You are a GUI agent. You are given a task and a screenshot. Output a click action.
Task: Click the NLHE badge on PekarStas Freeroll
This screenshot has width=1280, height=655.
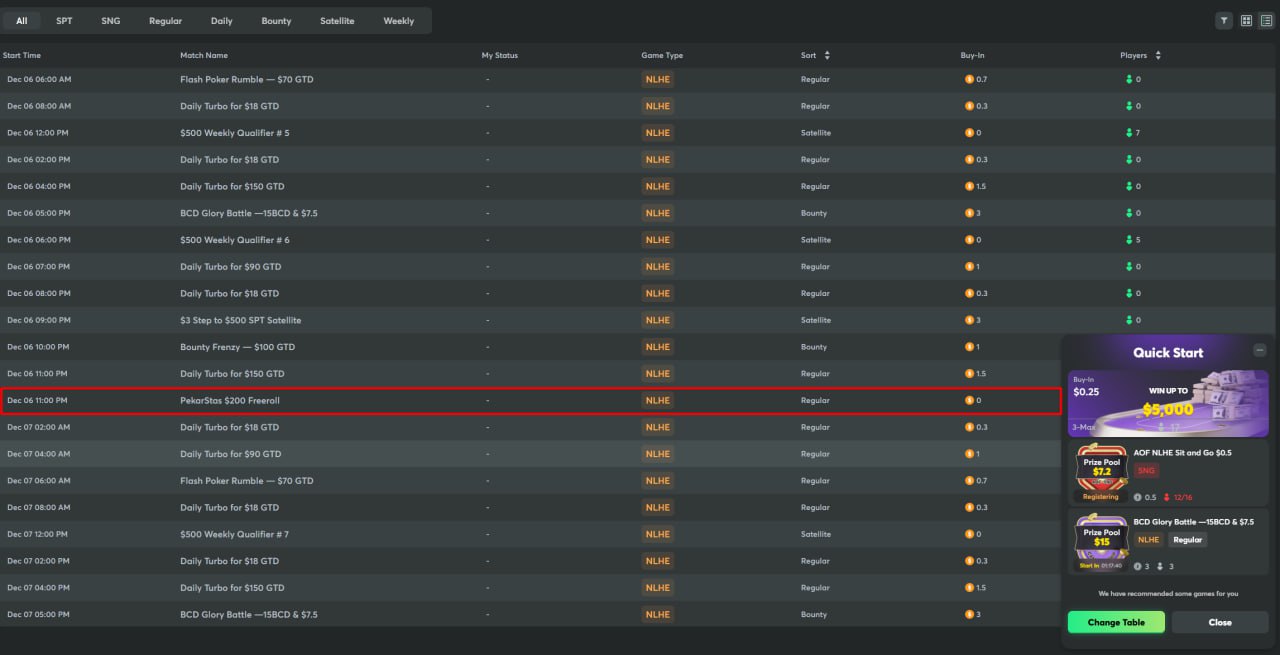point(657,400)
